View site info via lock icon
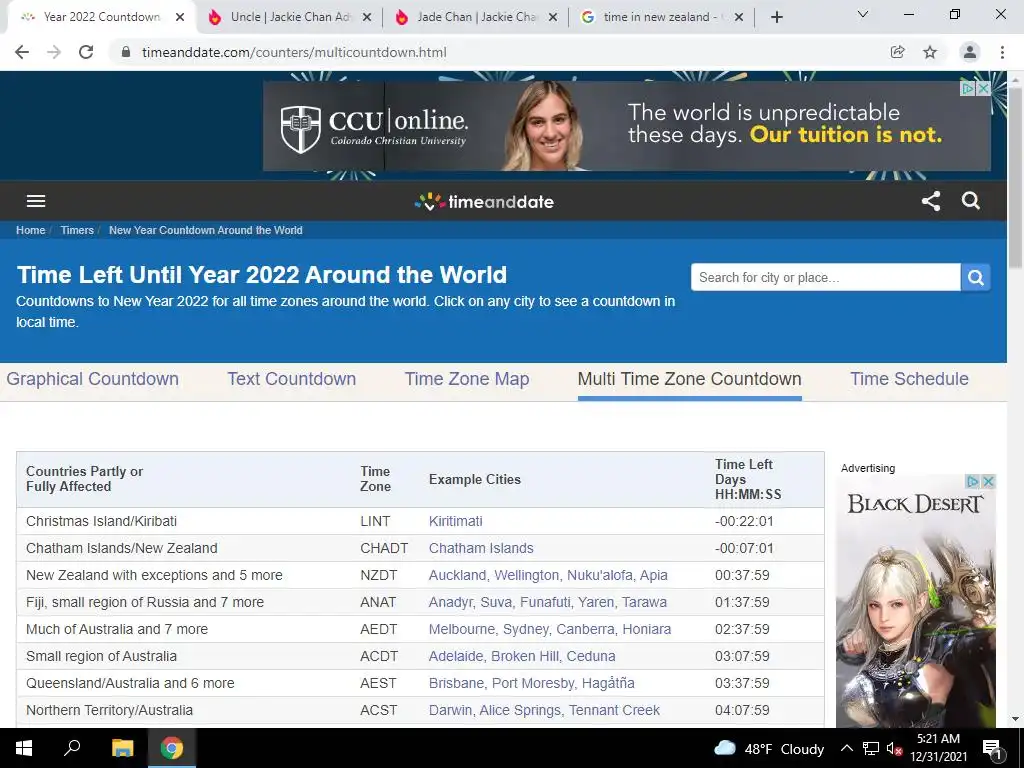Image resolution: width=1024 pixels, height=768 pixels. point(126,52)
